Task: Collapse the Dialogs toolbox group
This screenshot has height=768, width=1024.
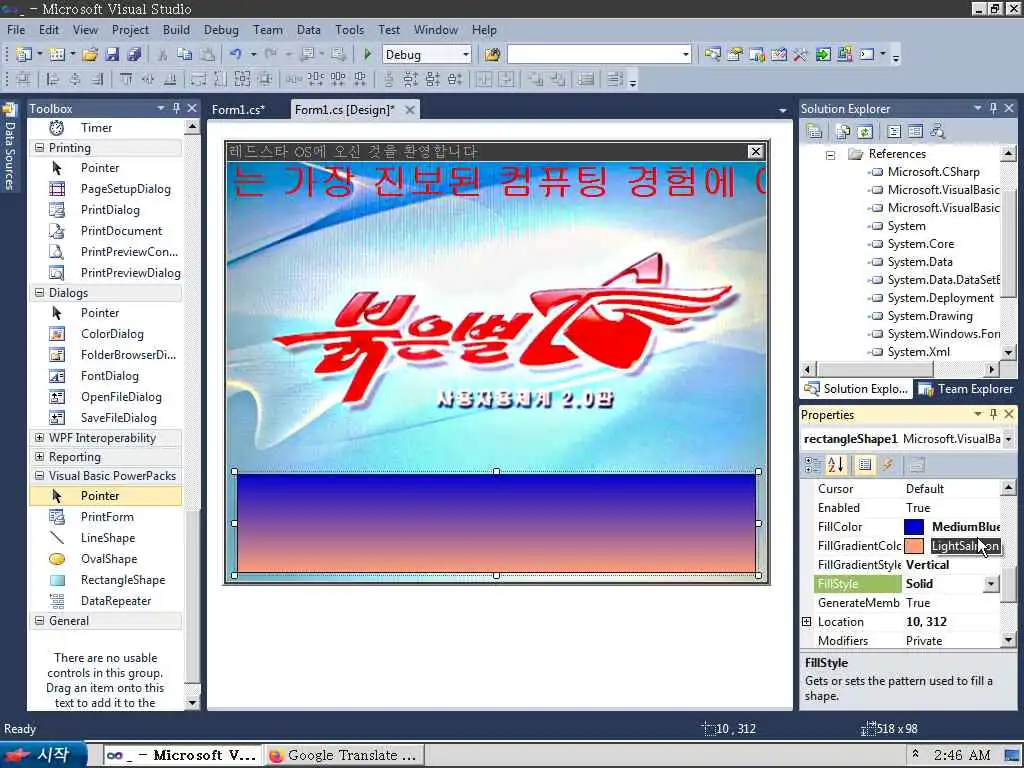Action: coord(39,293)
